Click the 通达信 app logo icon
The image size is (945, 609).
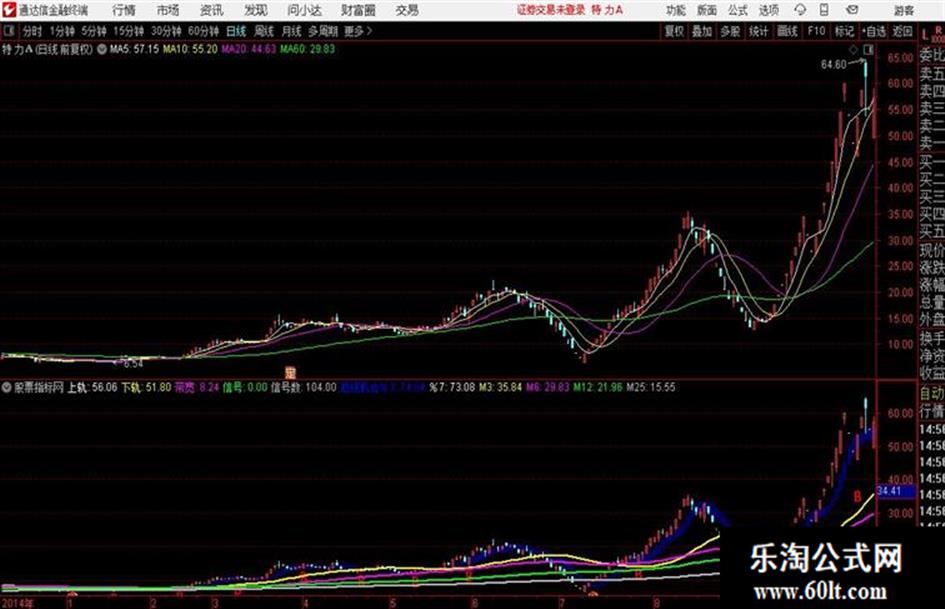click(9, 10)
